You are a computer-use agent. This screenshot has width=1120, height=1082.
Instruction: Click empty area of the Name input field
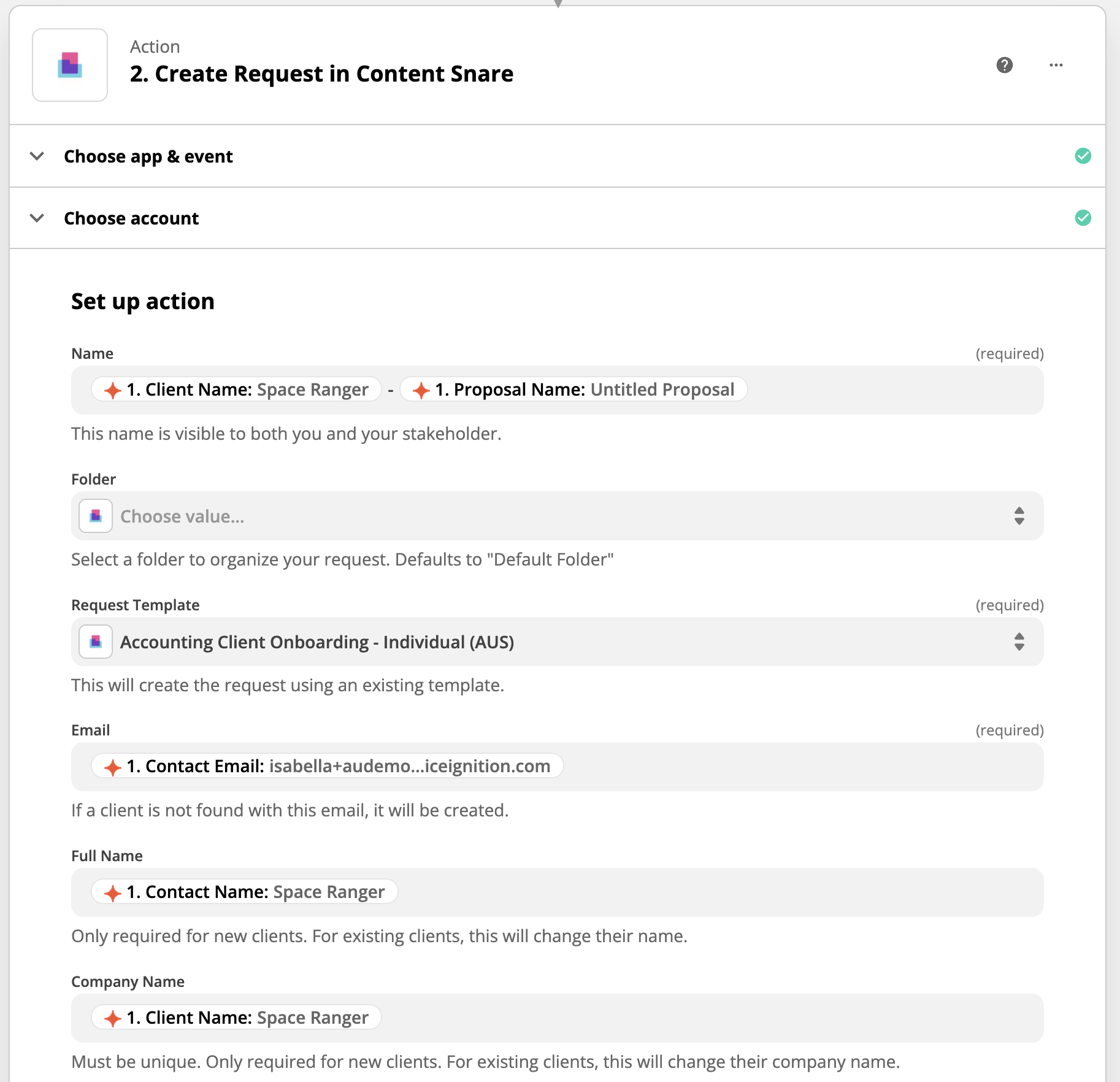[x=894, y=390]
